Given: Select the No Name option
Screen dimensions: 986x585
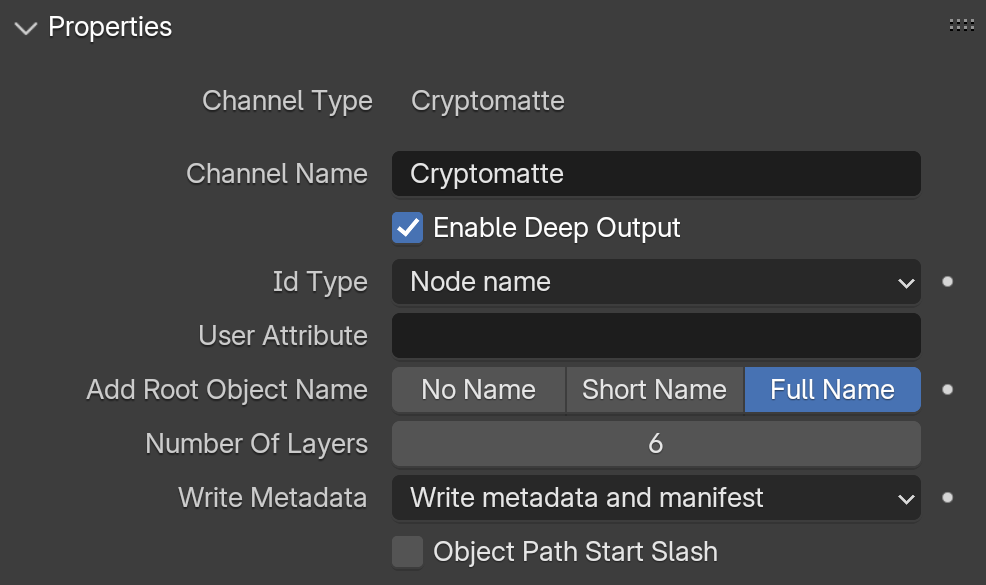Looking at the screenshot, I should [479, 390].
